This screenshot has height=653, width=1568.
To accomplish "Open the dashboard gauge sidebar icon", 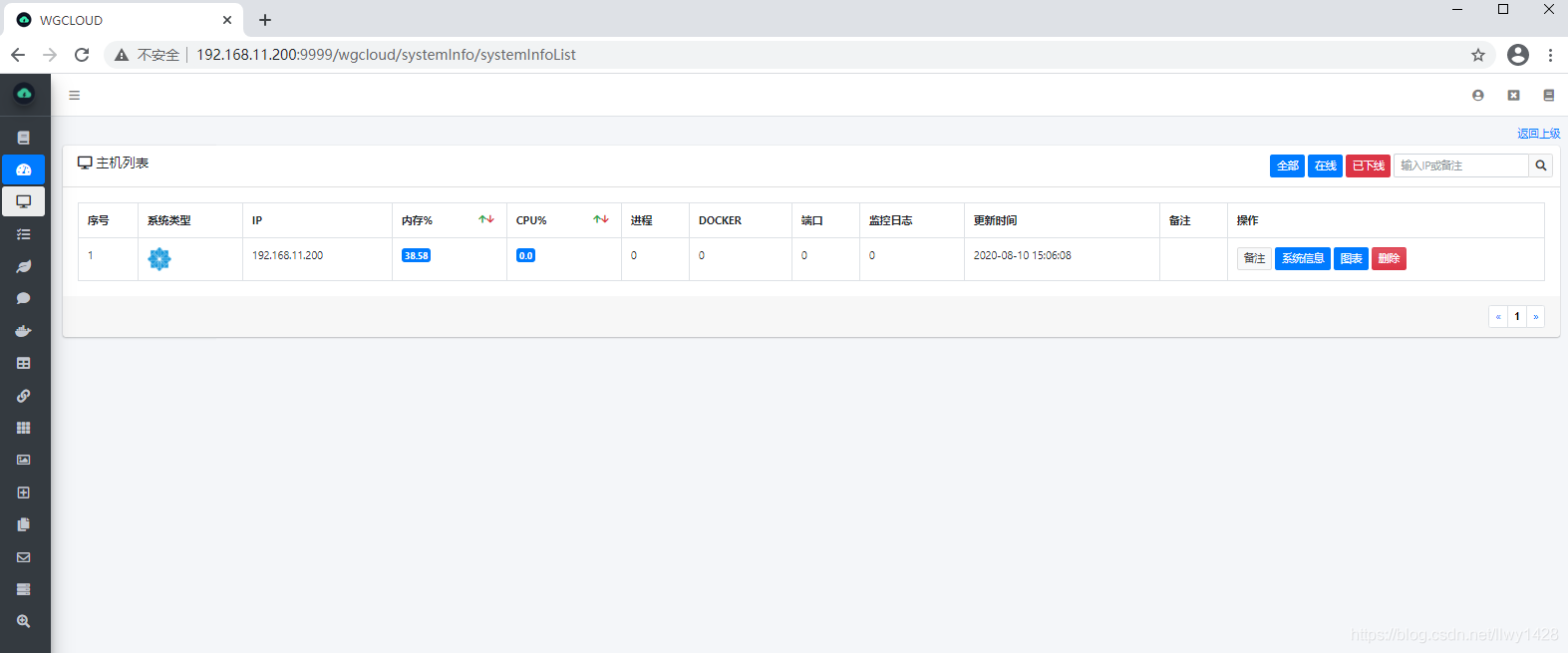I will (24, 169).
